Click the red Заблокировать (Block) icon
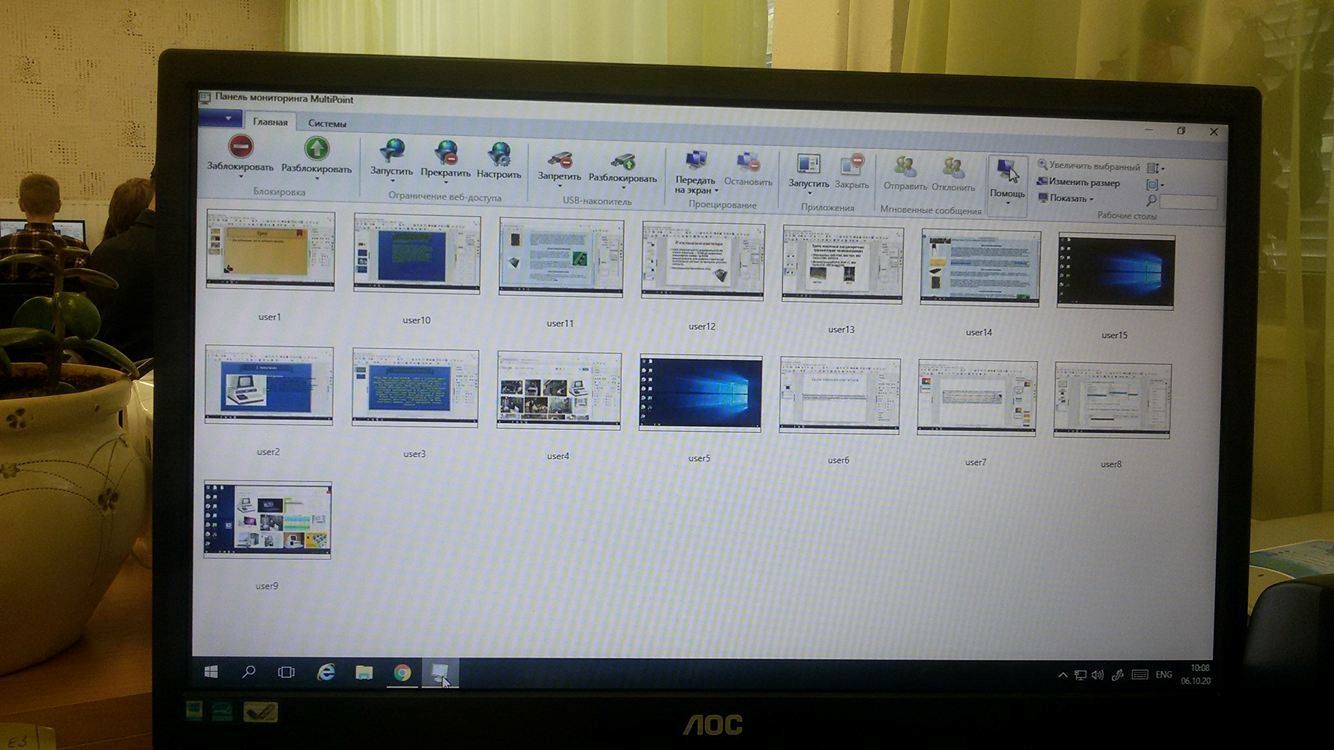The width and height of the screenshot is (1334, 750). point(240,148)
